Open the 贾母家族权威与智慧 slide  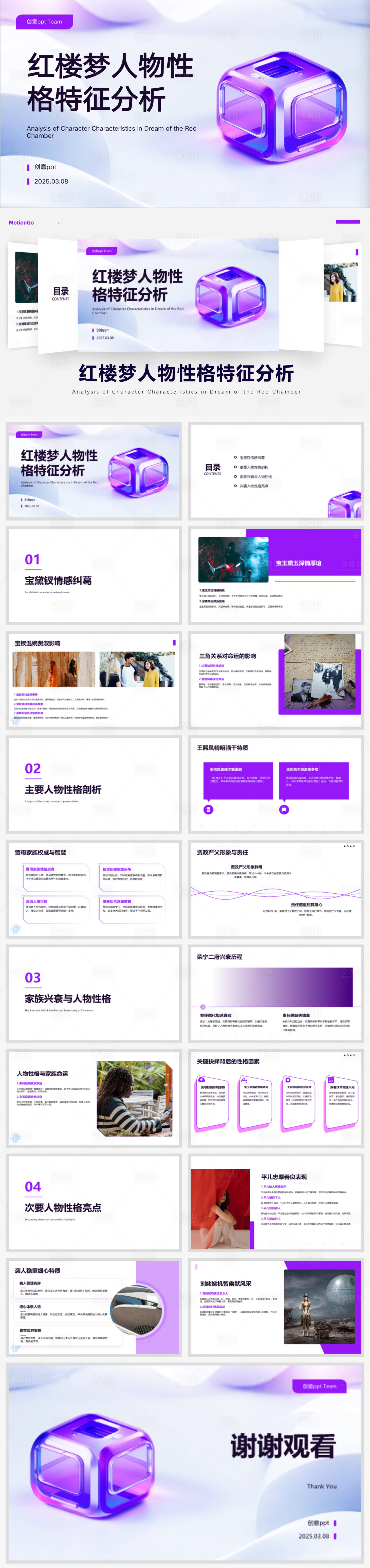[94, 889]
